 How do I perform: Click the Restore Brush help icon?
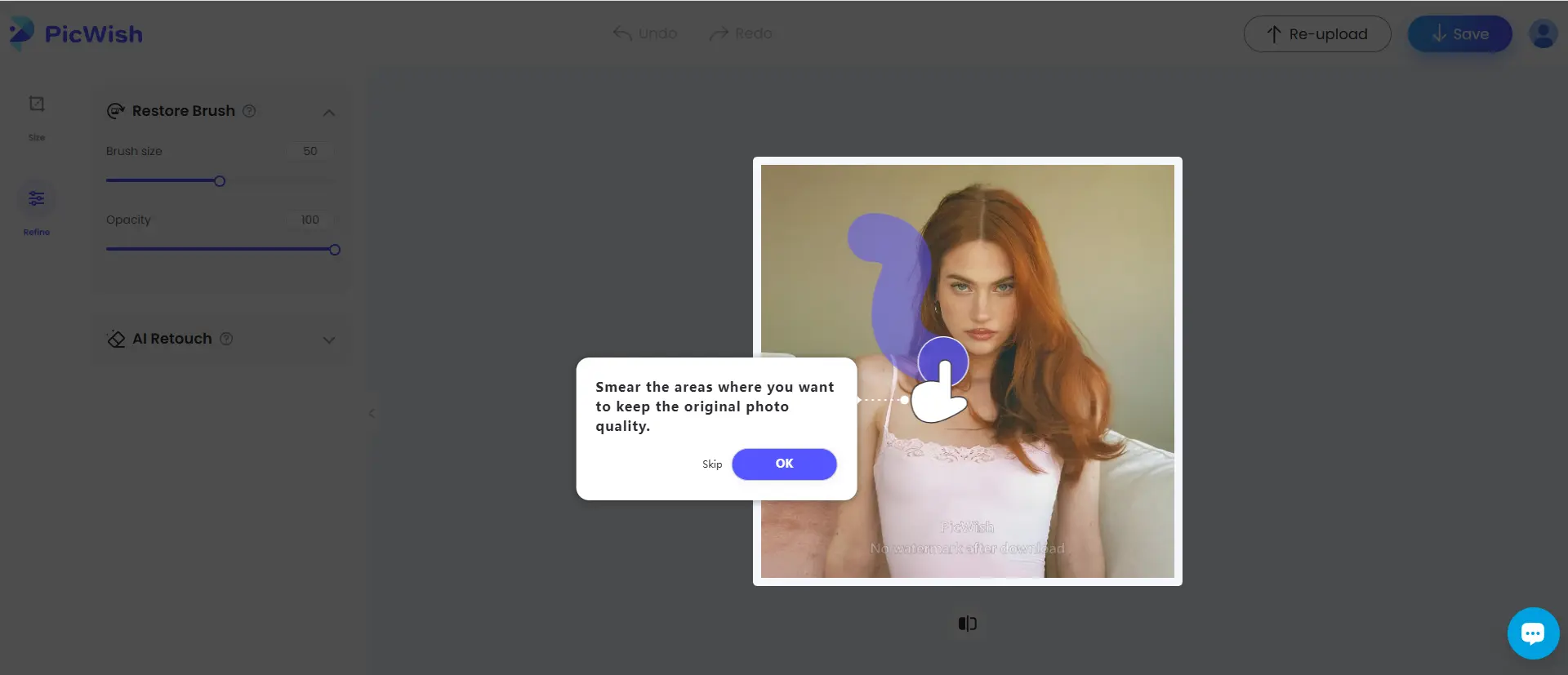tap(250, 111)
